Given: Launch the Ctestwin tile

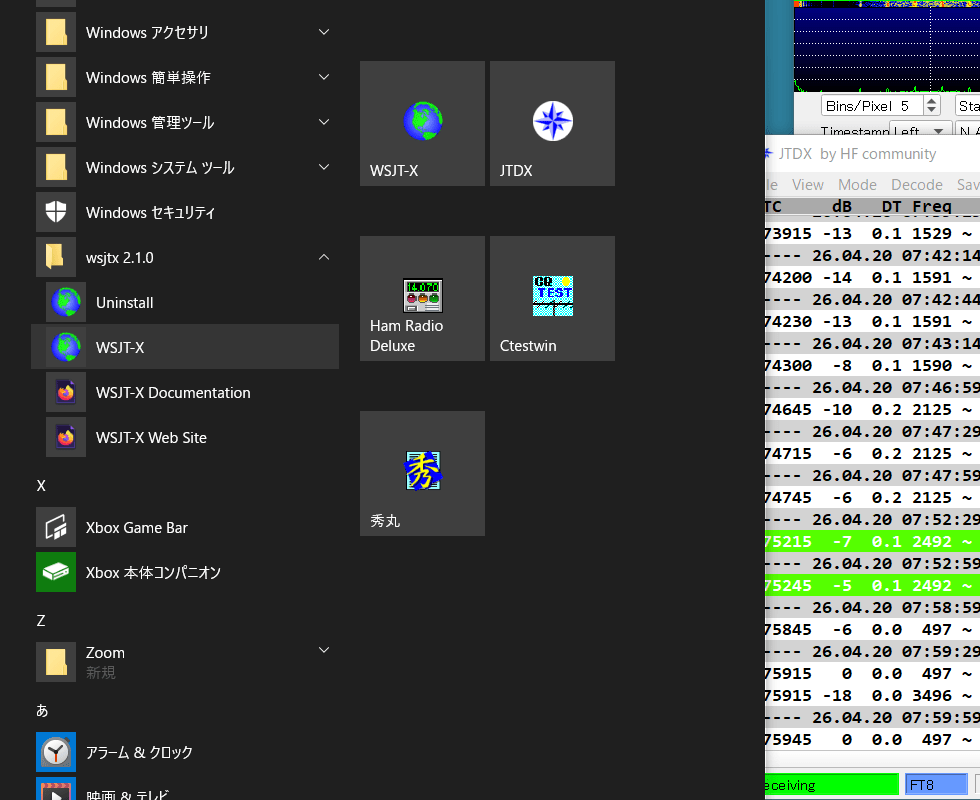Looking at the screenshot, I should (x=552, y=298).
